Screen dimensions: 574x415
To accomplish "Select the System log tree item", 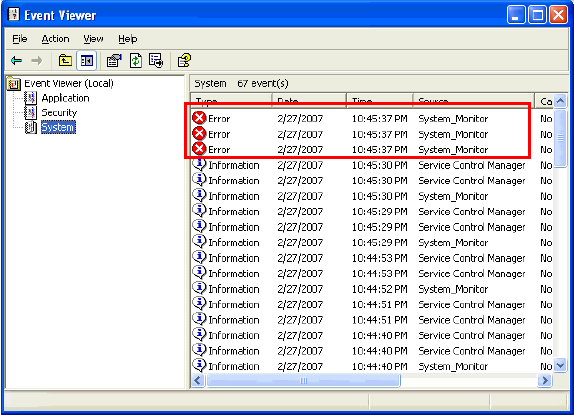I will coord(58,127).
